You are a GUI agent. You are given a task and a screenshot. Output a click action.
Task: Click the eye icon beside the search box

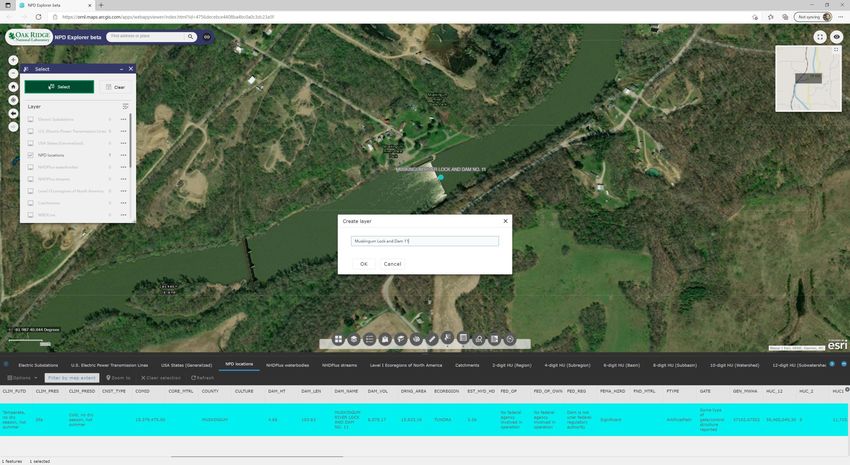207,37
